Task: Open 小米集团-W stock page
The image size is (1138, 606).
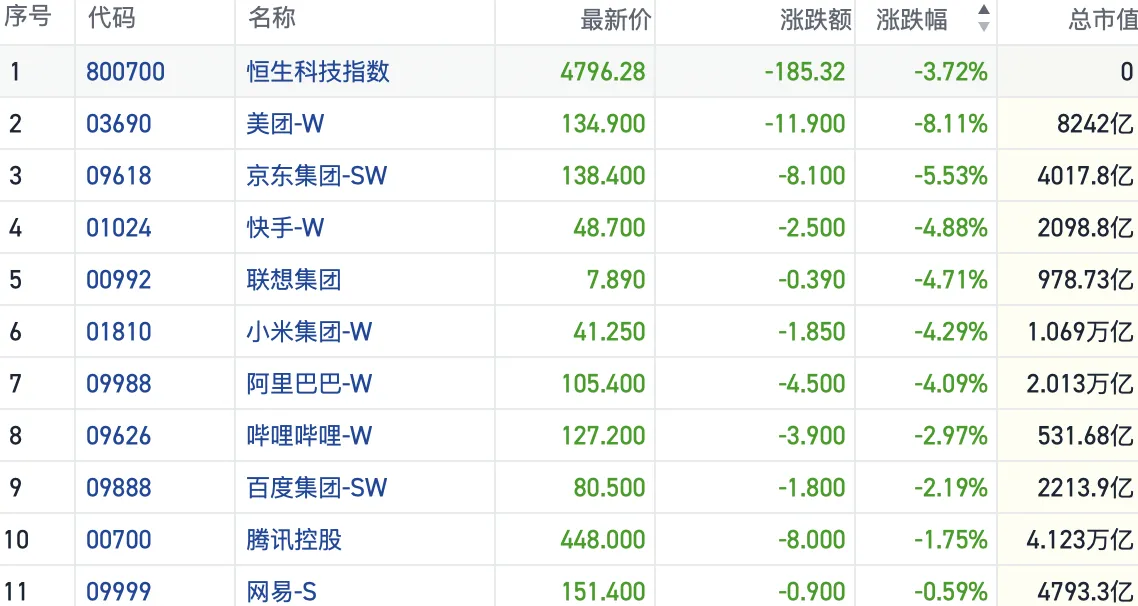Action: [309, 332]
